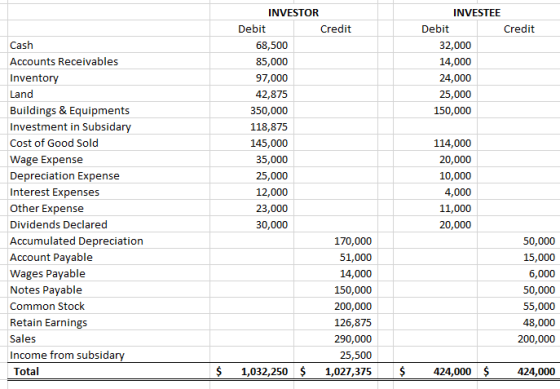Select investor credit total 1,027,375
The image size is (560, 389).
pos(349,372)
